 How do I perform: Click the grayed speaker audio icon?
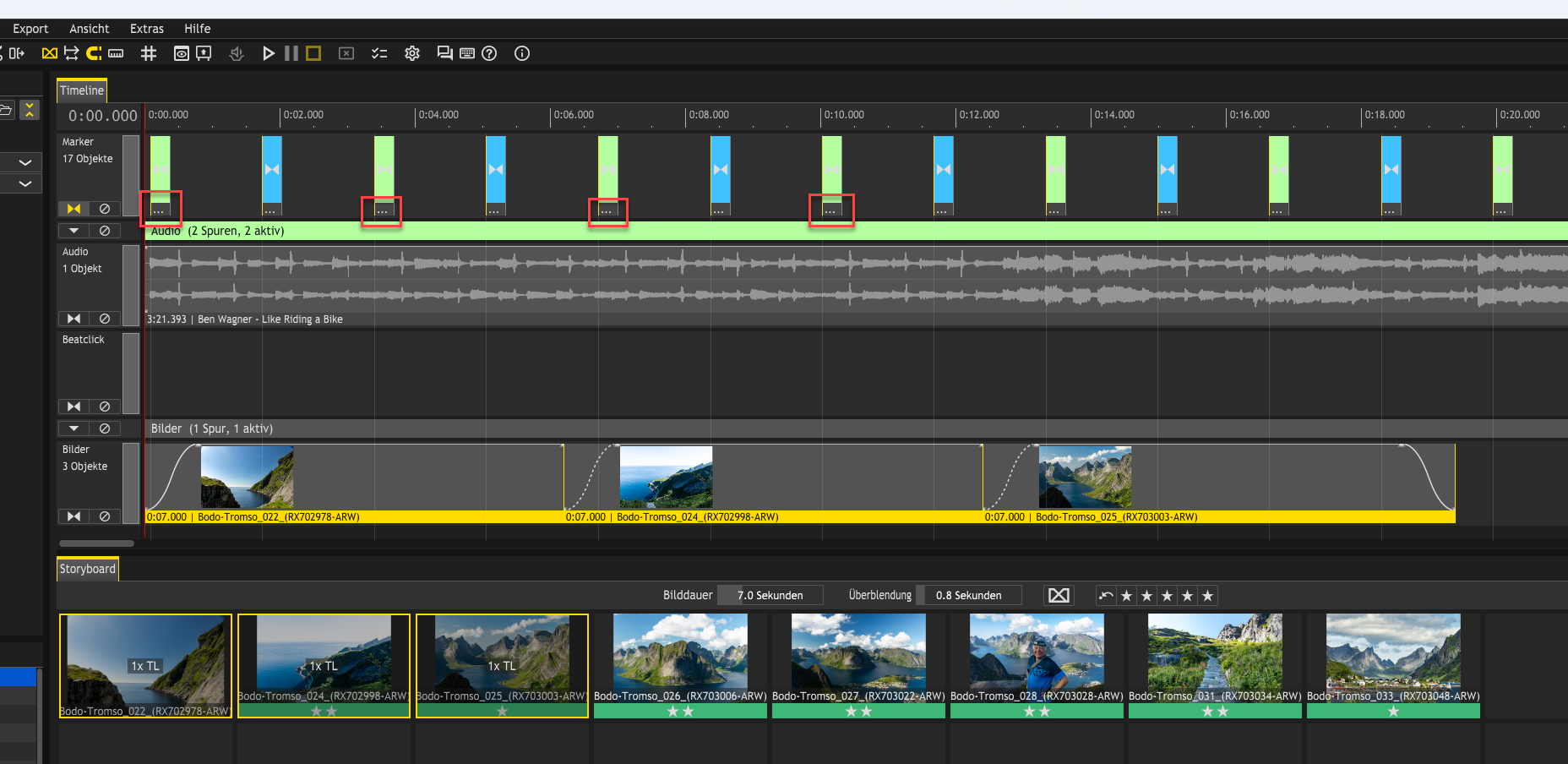237,53
